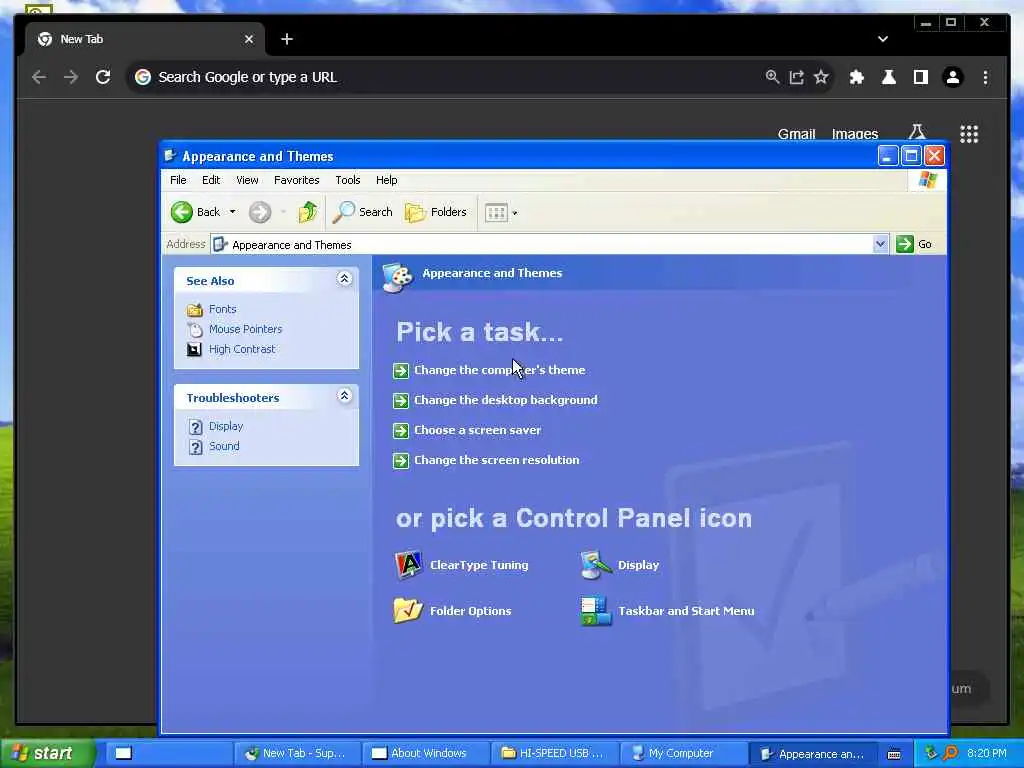This screenshot has height=768, width=1024.
Task: Click Choose a screen saver
Action: coord(477,430)
